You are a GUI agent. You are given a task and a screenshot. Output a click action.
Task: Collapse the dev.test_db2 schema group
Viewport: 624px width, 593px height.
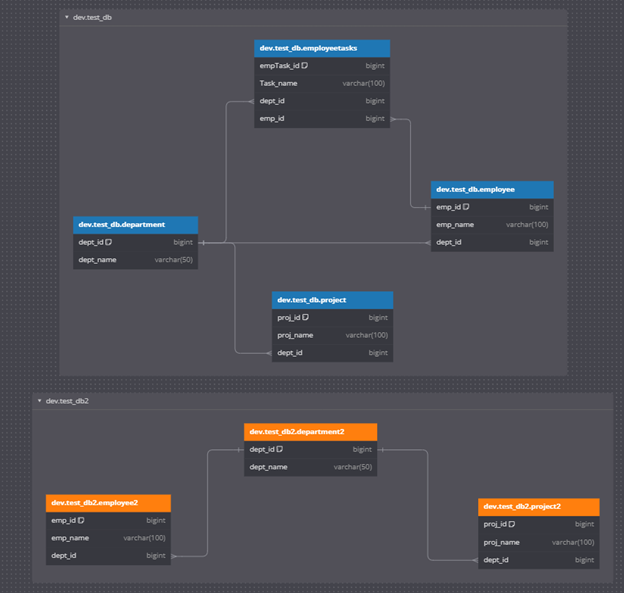pyautogui.click(x=39, y=401)
